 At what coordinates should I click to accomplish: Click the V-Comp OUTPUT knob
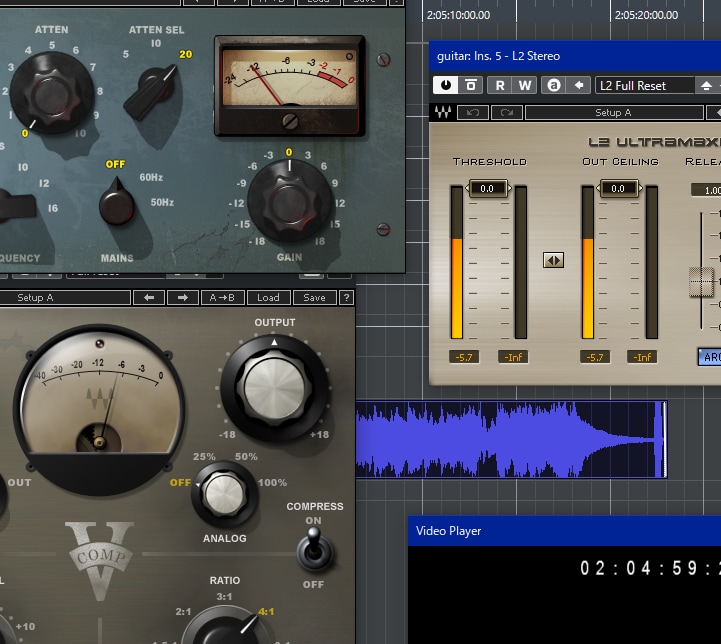pos(275,388)
